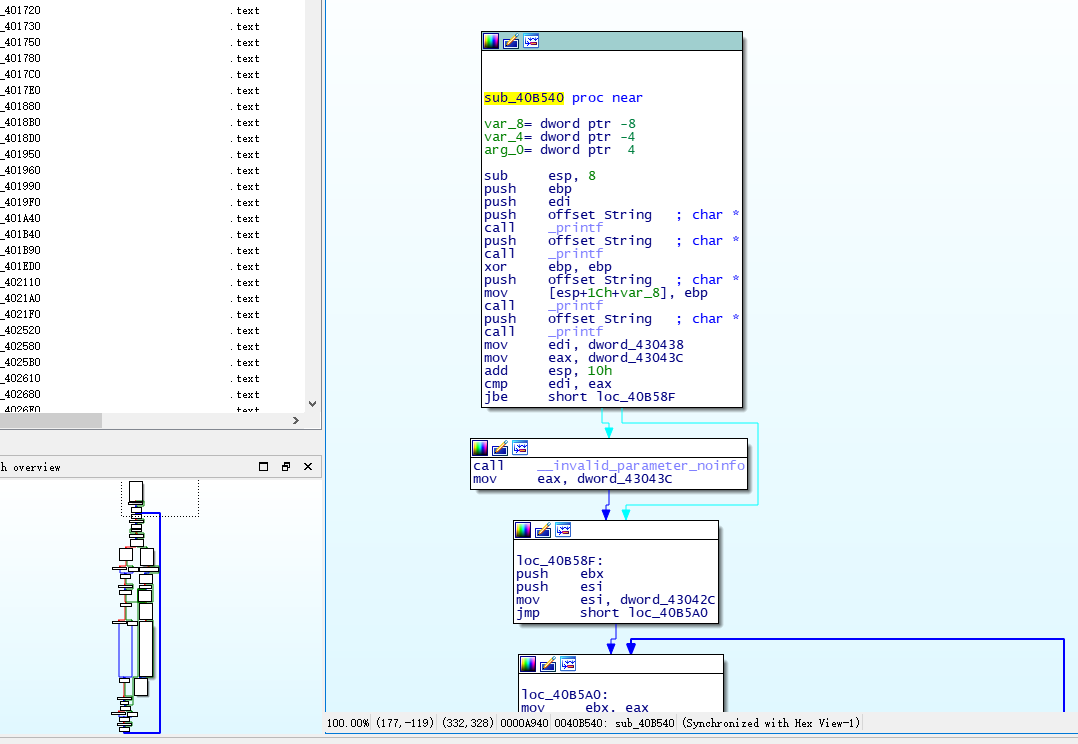Click group-nodes icon in sub_40B540 node header
Screen dimensions: 1078x744
click(x=531, y=41)
